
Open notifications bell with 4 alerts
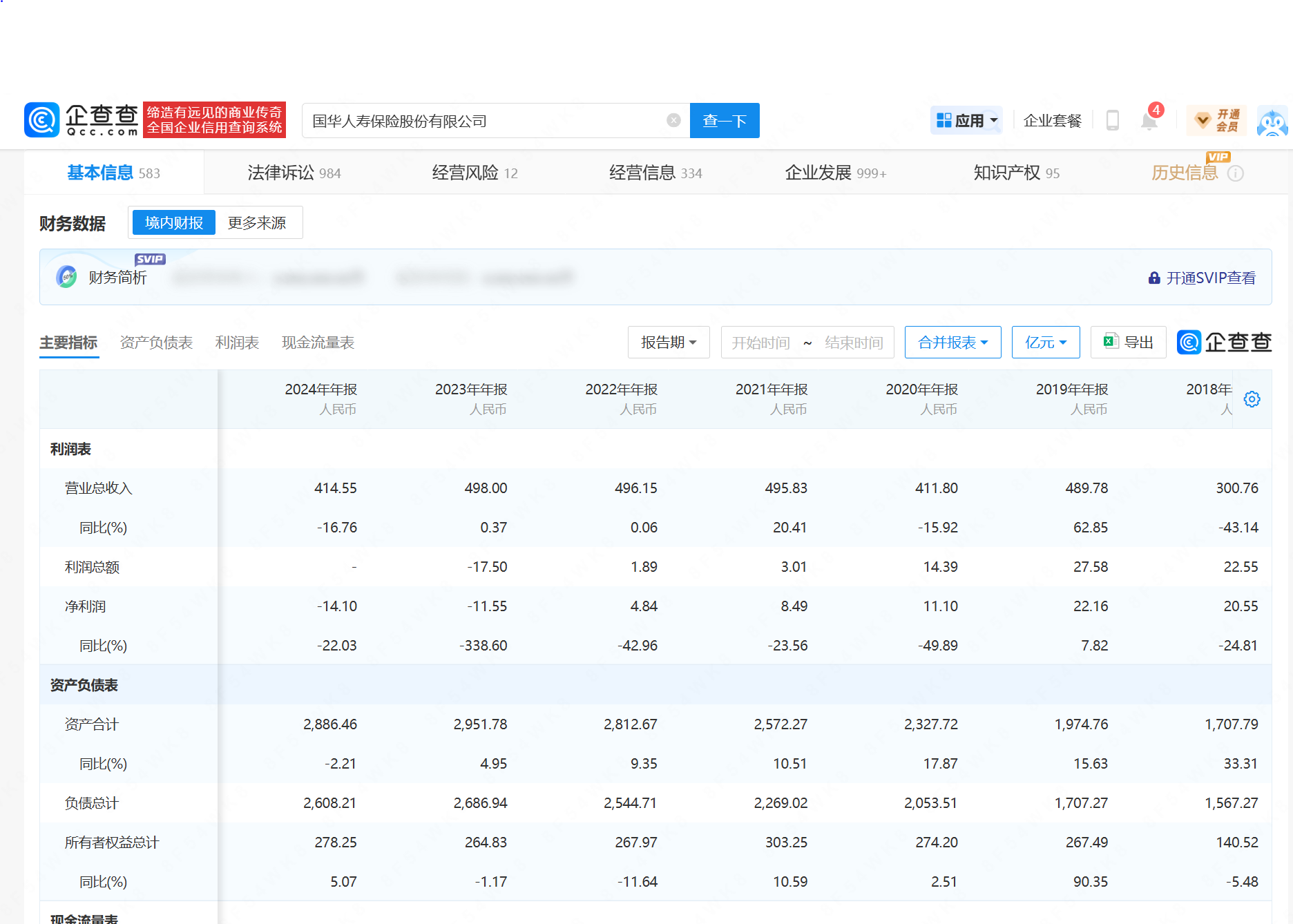(x=1149, y=120)
